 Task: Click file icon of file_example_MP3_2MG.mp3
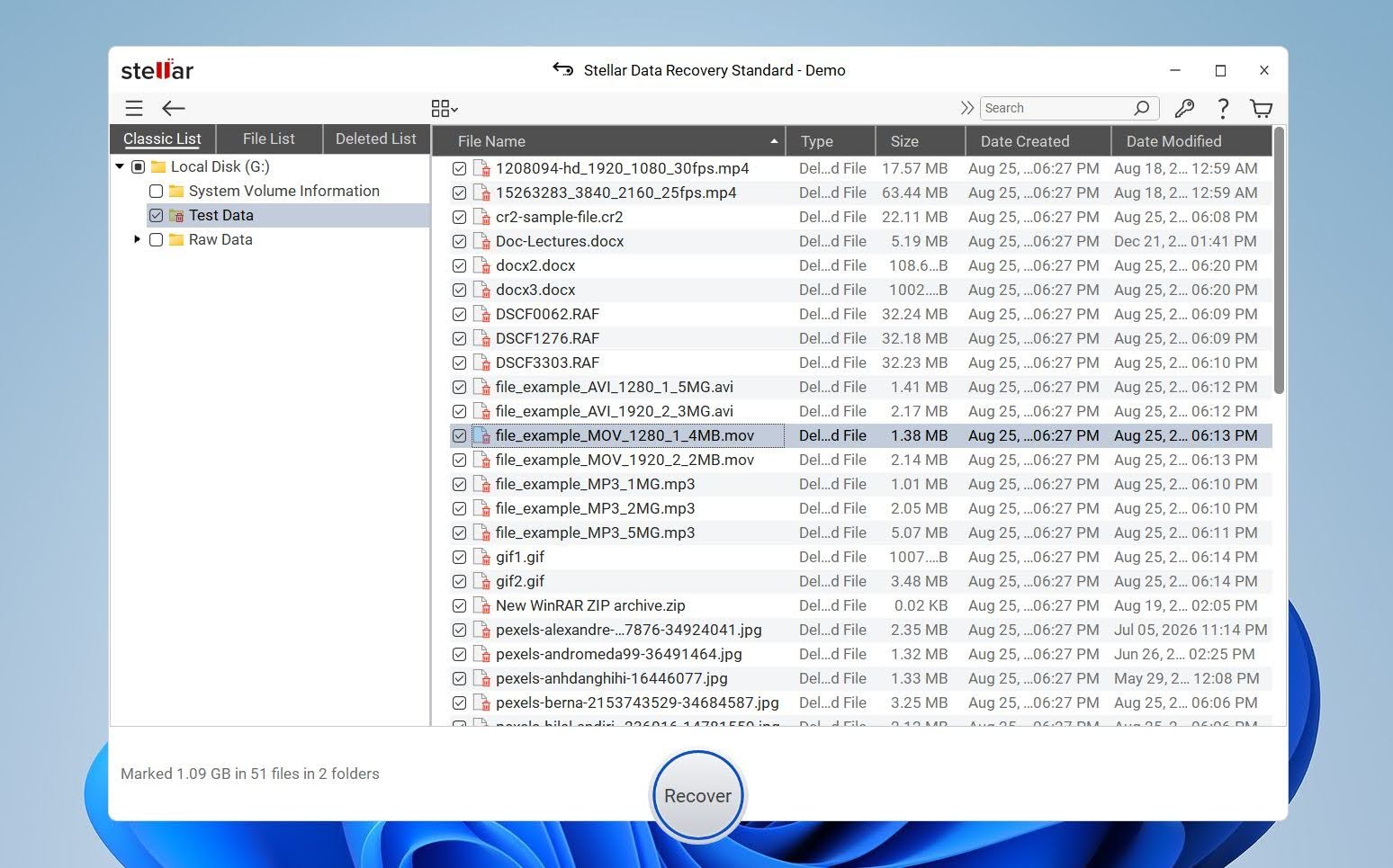pos(481,508)
